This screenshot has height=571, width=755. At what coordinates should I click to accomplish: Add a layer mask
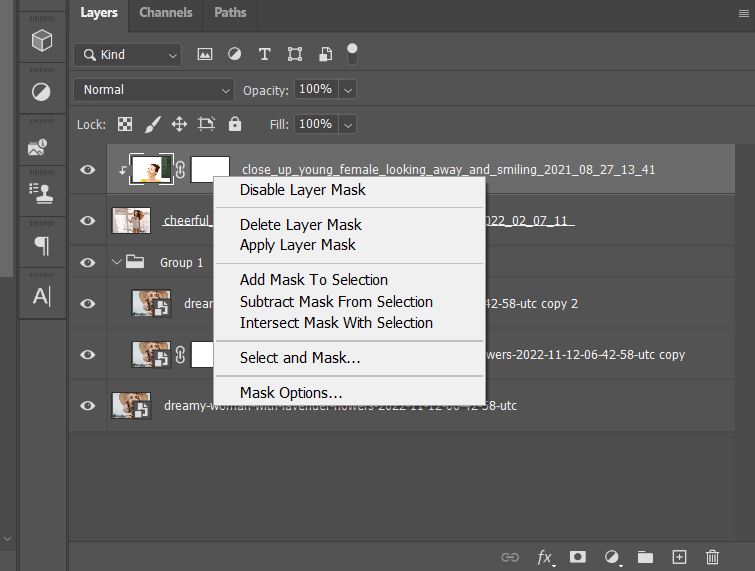tap(578, 557)
